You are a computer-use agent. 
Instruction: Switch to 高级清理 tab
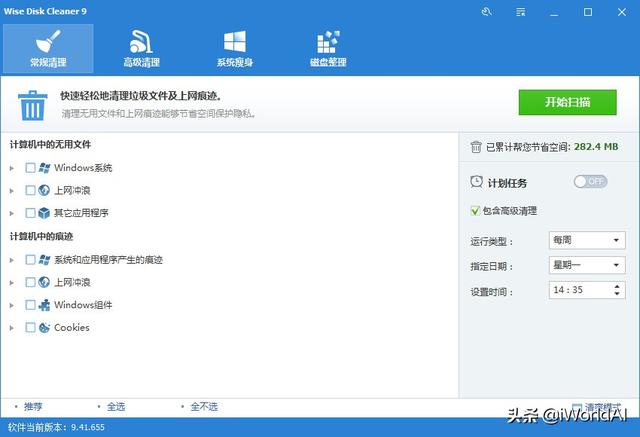point(141,49)
